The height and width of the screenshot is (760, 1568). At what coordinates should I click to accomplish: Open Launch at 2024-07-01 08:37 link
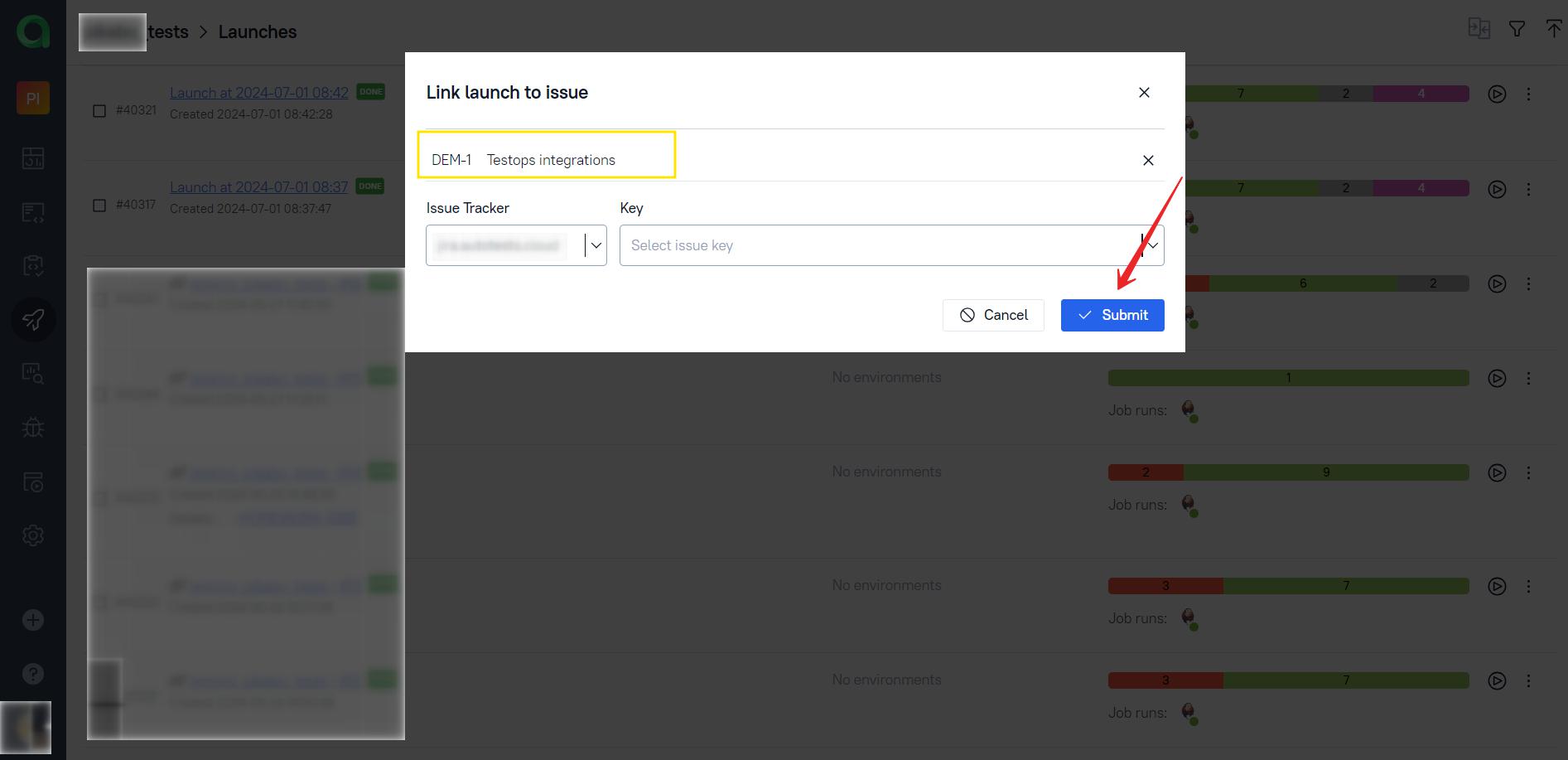[x=259, y=187]
